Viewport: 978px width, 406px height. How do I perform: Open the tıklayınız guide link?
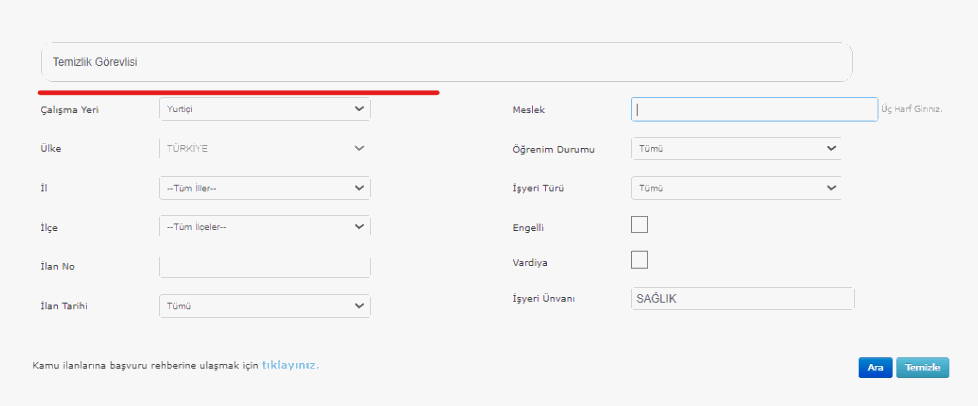289,366
